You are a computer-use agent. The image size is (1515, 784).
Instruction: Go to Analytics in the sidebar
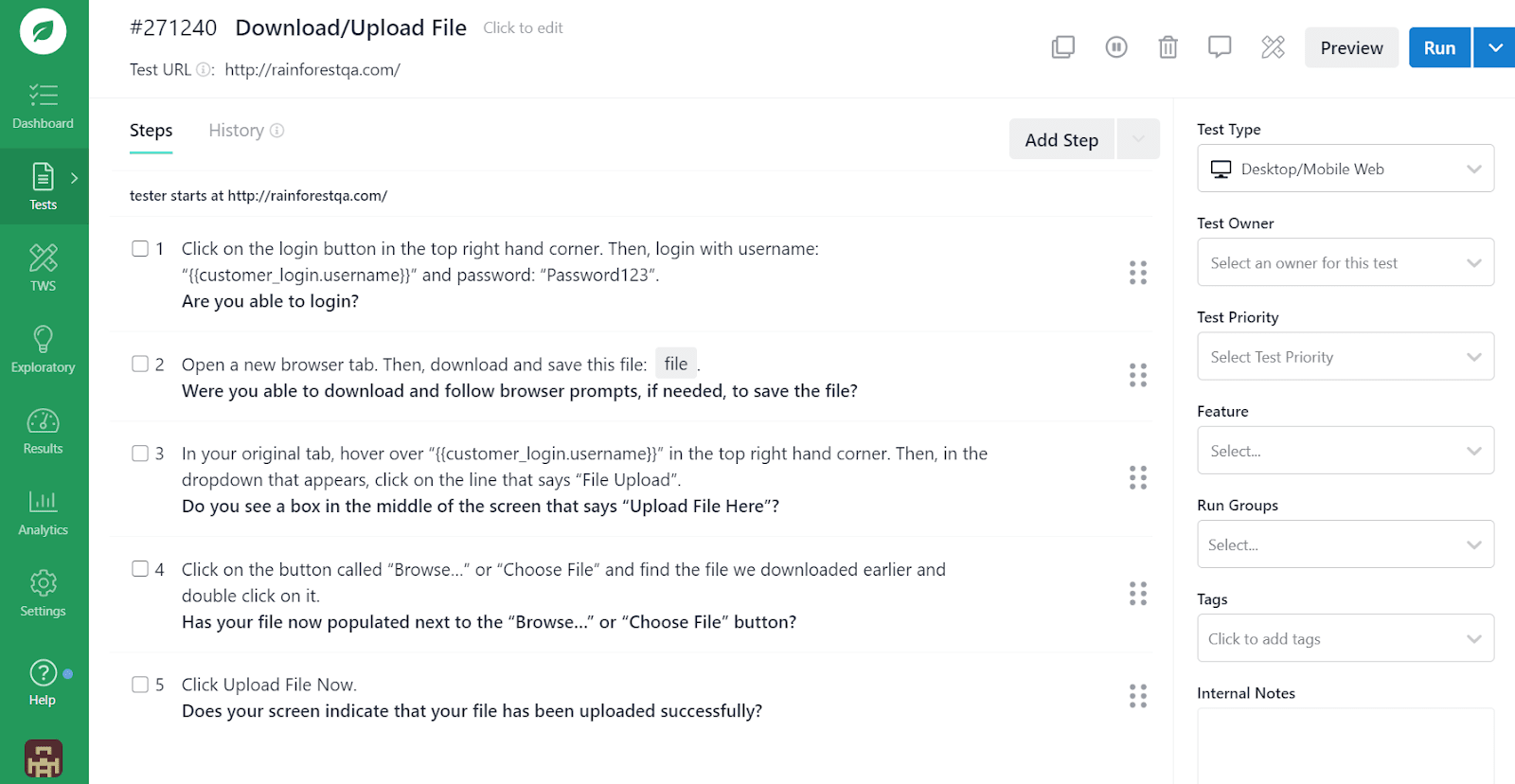tap(44, 511)
